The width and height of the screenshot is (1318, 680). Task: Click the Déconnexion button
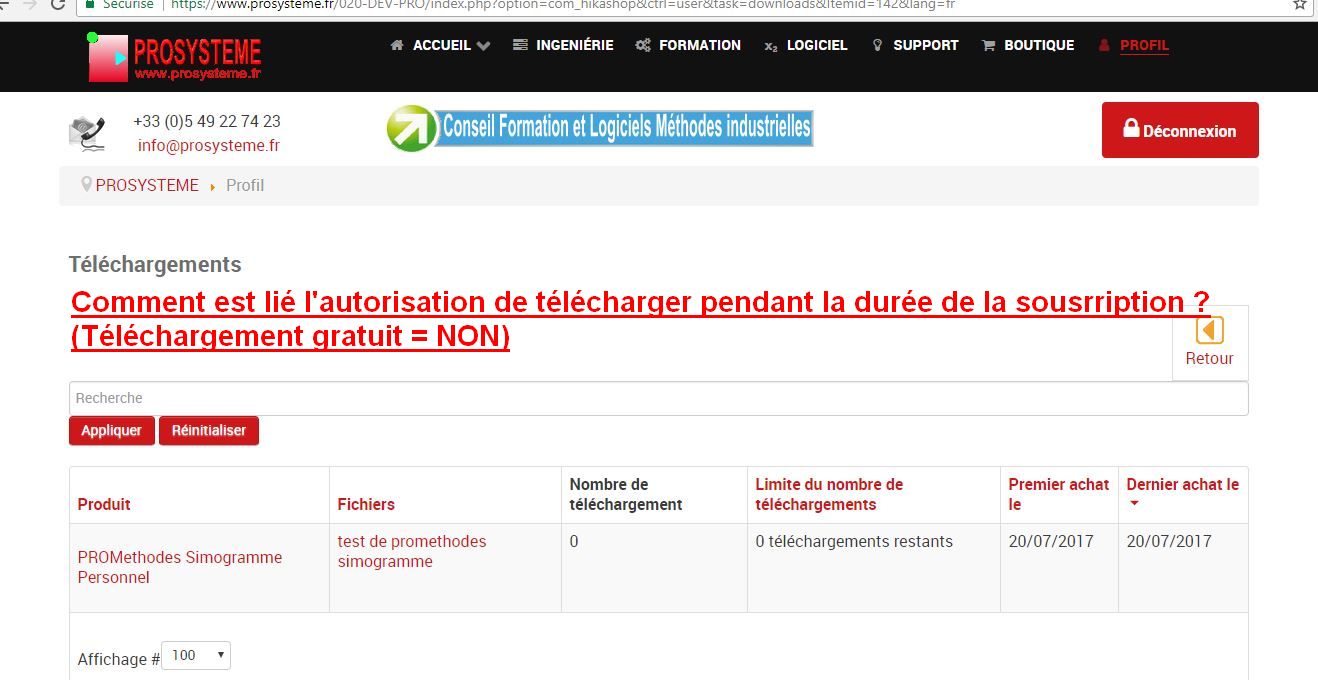tap(1180, 130)
